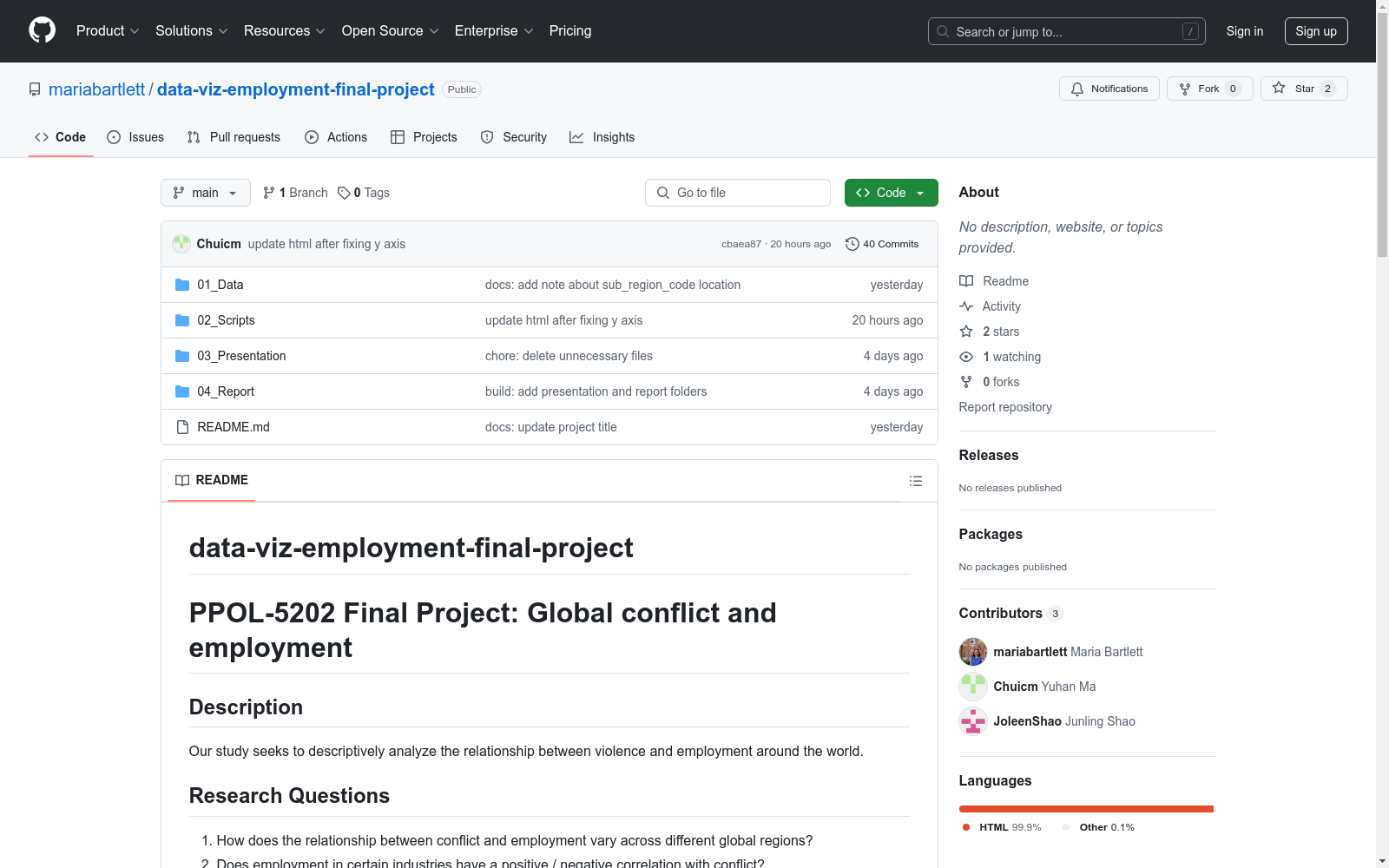Click the star icon in Star button
The height and width of the screenshot is (868, 1389).
tap(1279, 88)
